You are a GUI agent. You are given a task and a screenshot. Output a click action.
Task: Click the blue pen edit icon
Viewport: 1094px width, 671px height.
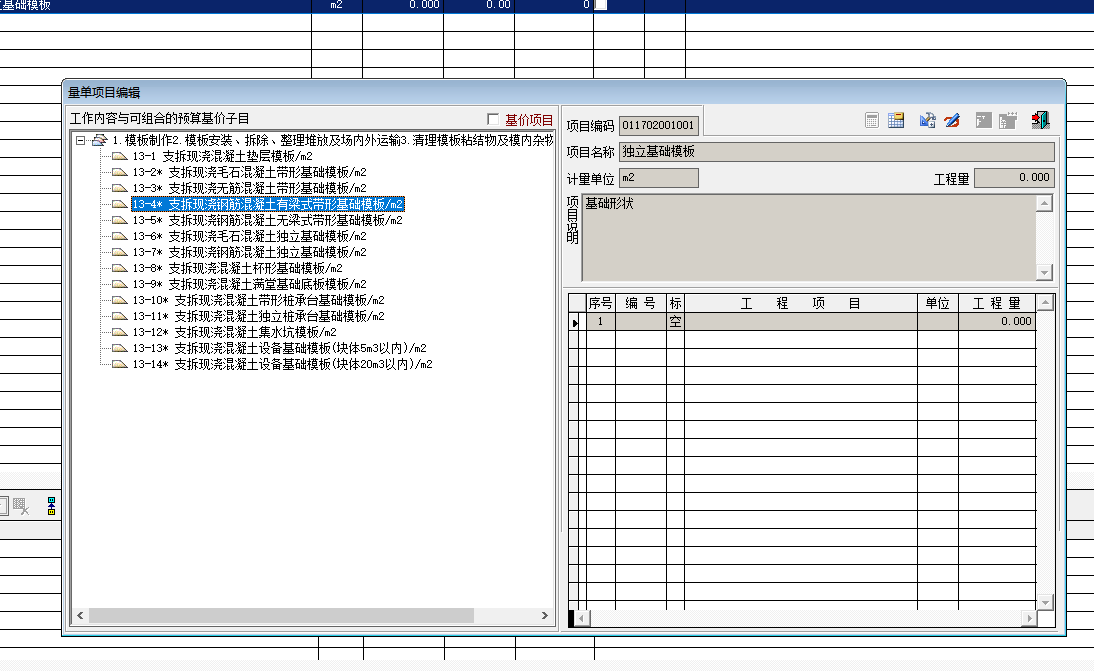[x=952, y=120]
